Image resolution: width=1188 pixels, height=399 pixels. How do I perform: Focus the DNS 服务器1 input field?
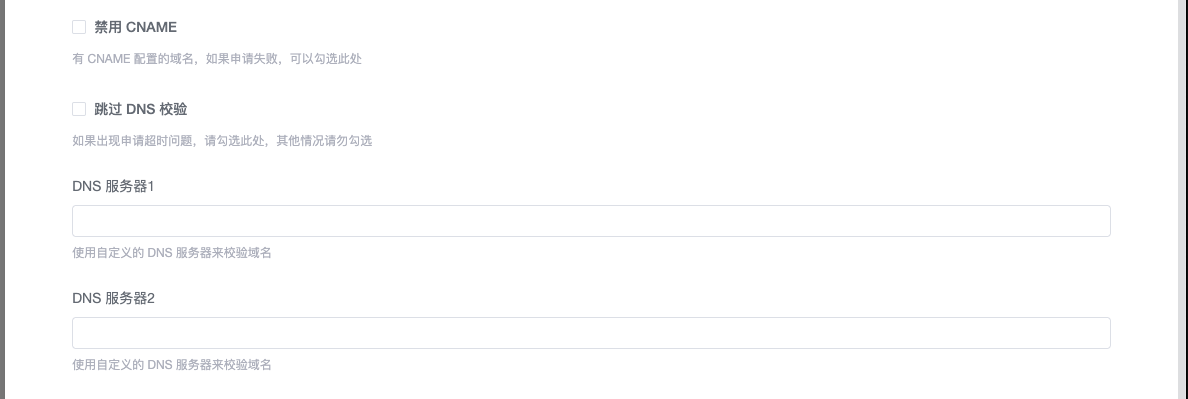coord(591,221)
